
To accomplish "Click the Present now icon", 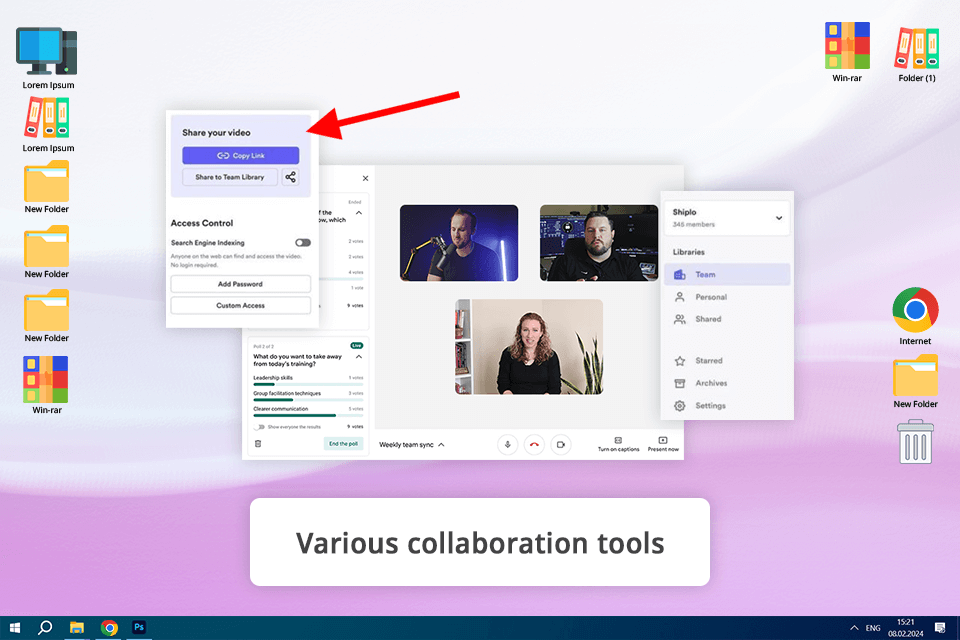I will click(662, 440).
